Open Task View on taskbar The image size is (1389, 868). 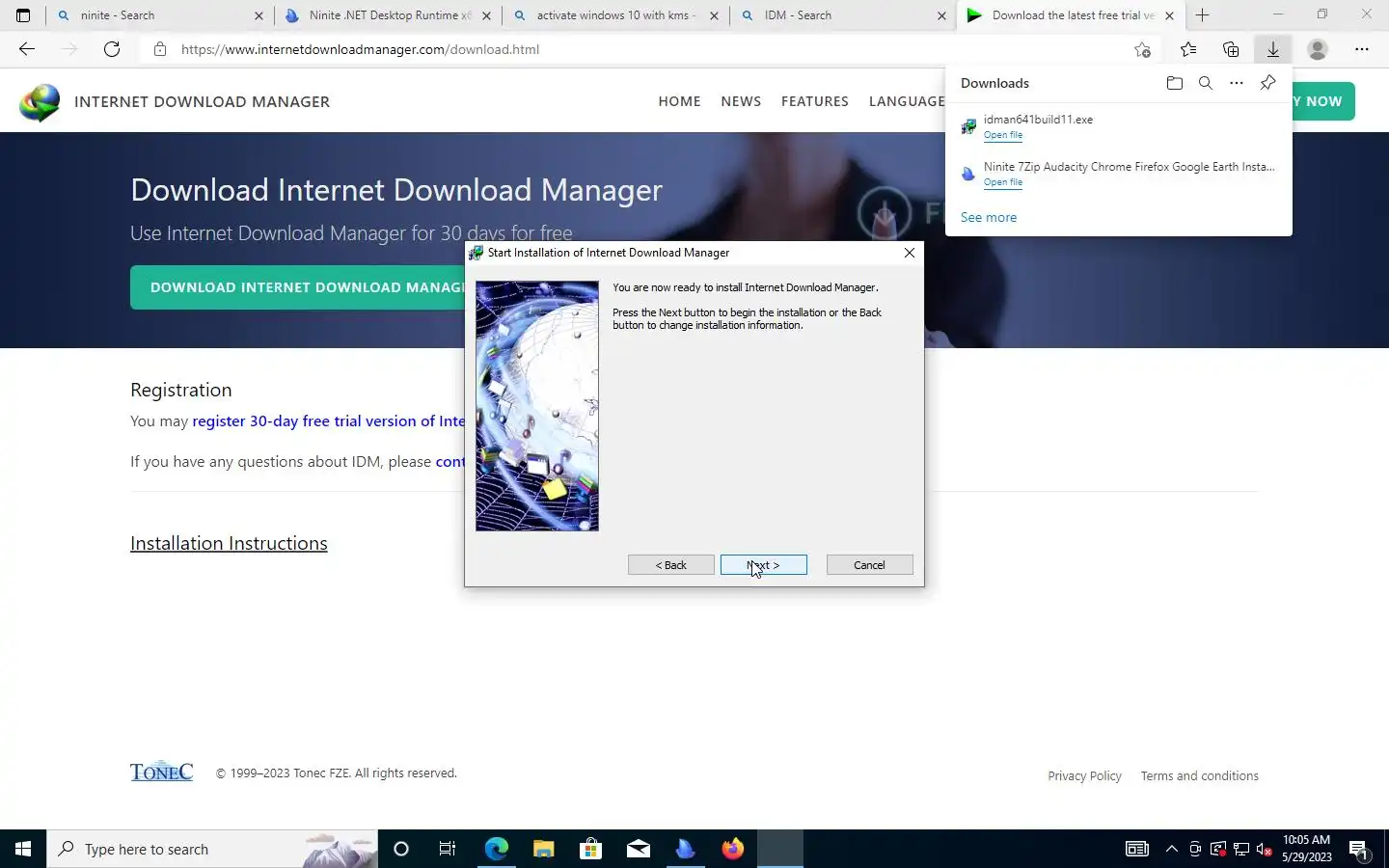click(x=448, y=849)
